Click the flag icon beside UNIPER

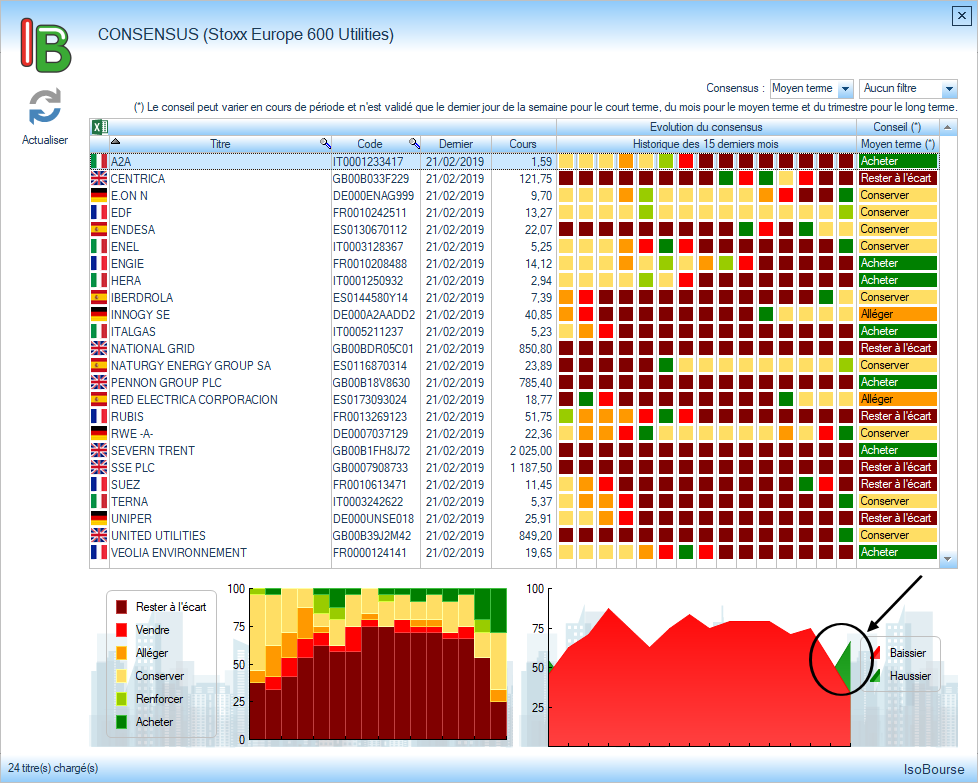(99, 518)
